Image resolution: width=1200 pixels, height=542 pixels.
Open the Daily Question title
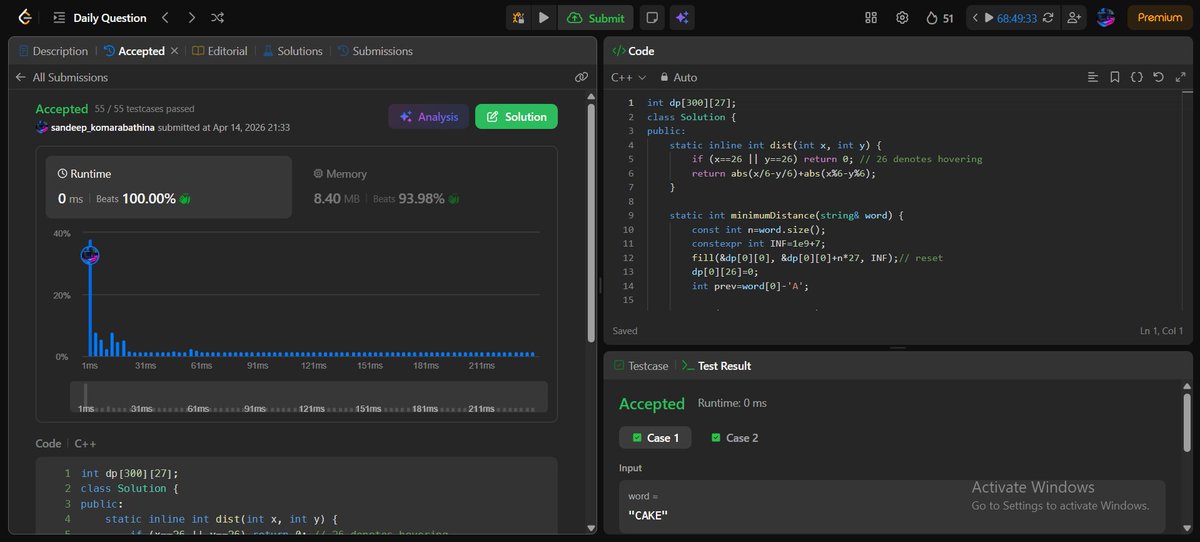110,18
